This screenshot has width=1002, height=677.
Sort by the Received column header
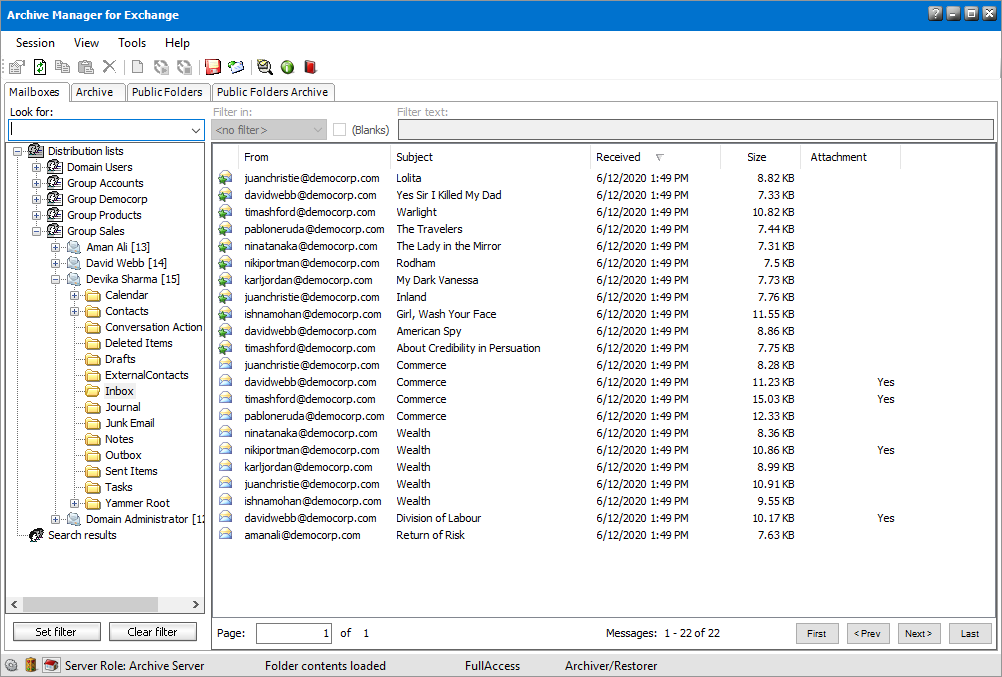pos(655,157)
